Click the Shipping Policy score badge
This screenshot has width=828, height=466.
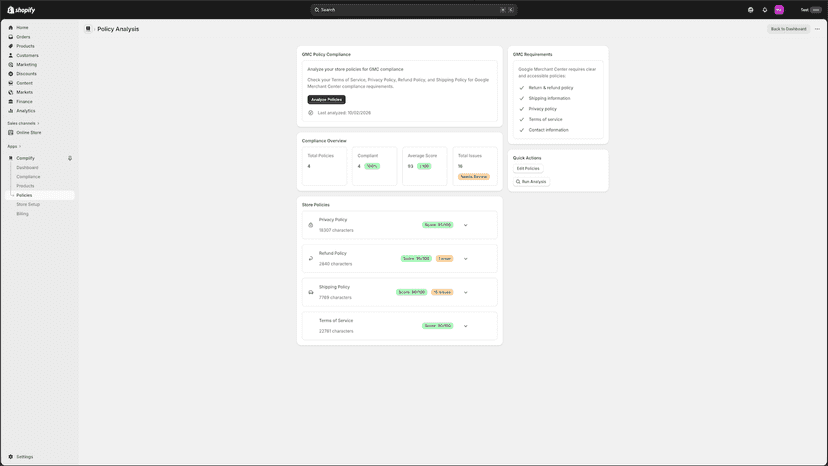(x=411, y=292)
